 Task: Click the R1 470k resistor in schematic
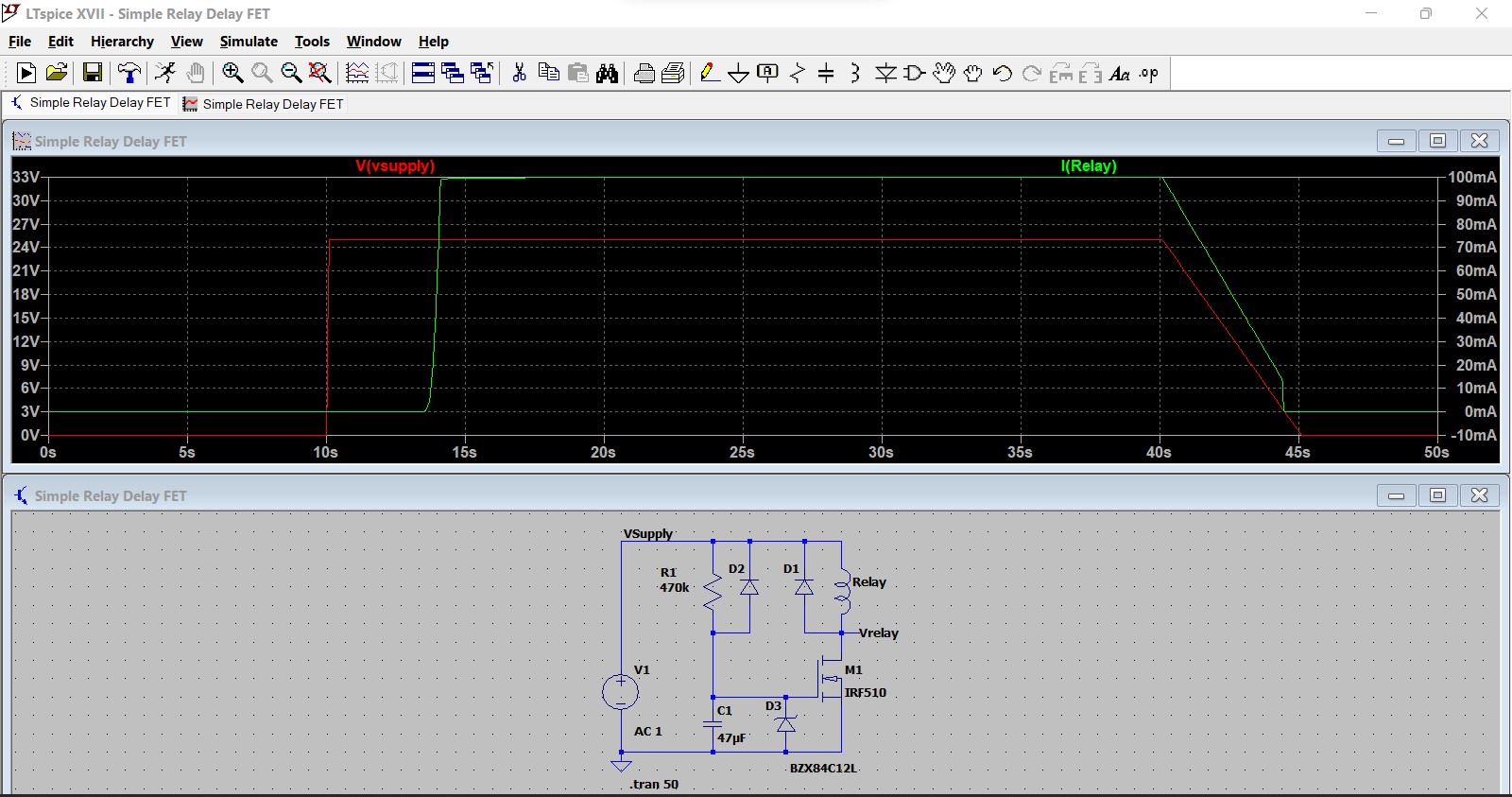(713, 592)
